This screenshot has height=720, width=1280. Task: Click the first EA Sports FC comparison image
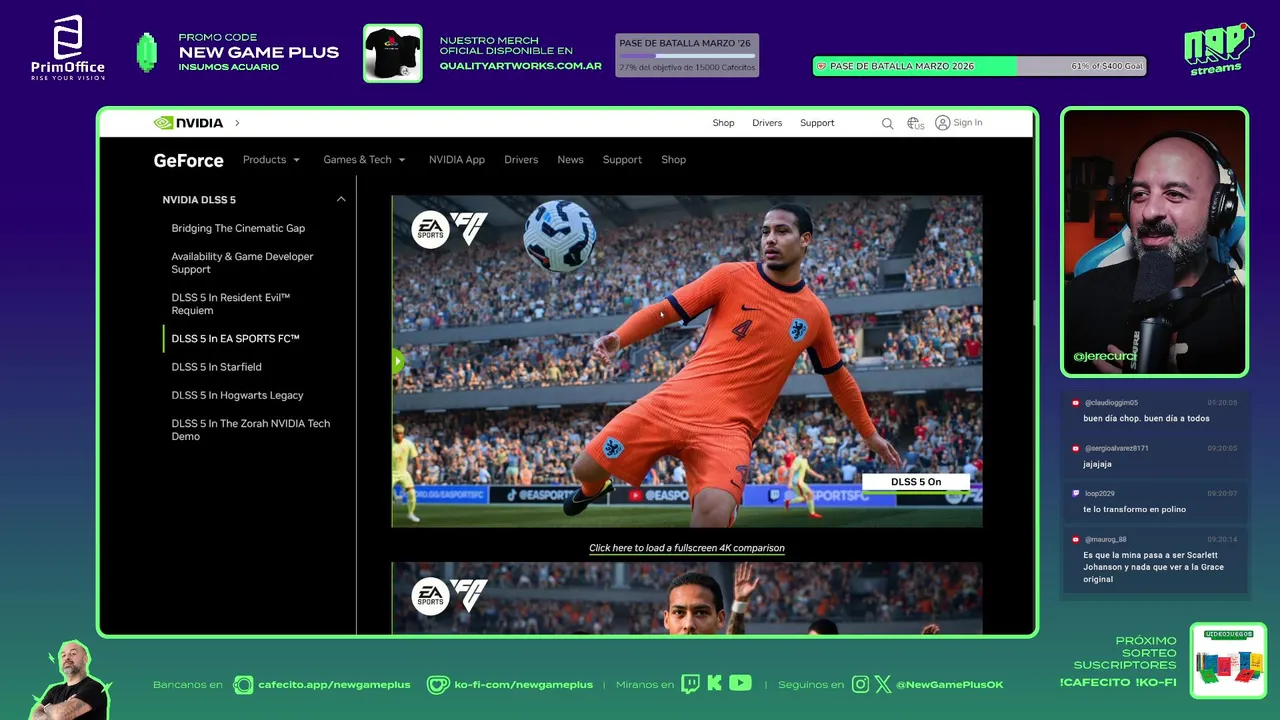[x=687, y=361]
